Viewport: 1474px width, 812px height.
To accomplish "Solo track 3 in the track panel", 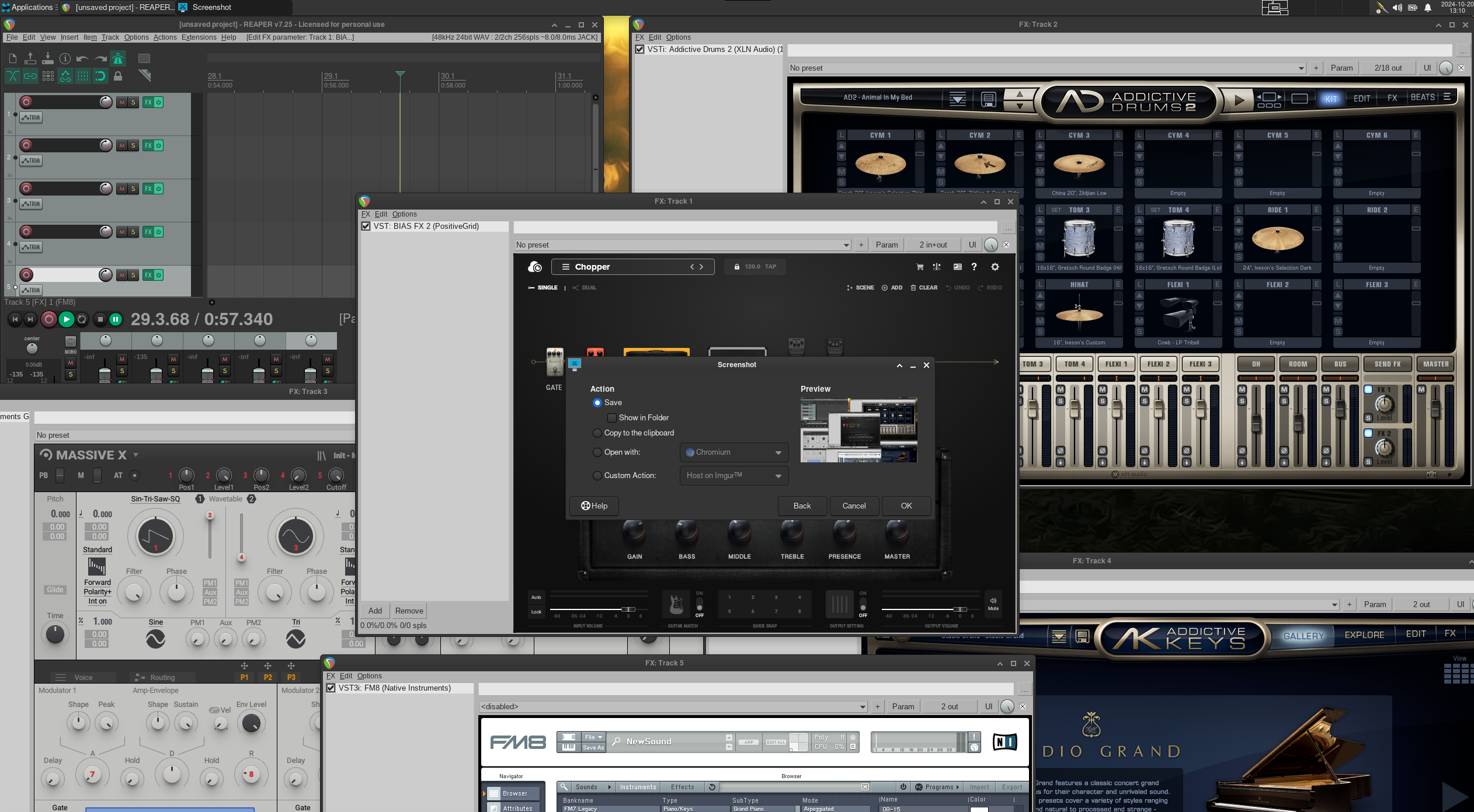I will pyautogui.click(x=133, y=189).
